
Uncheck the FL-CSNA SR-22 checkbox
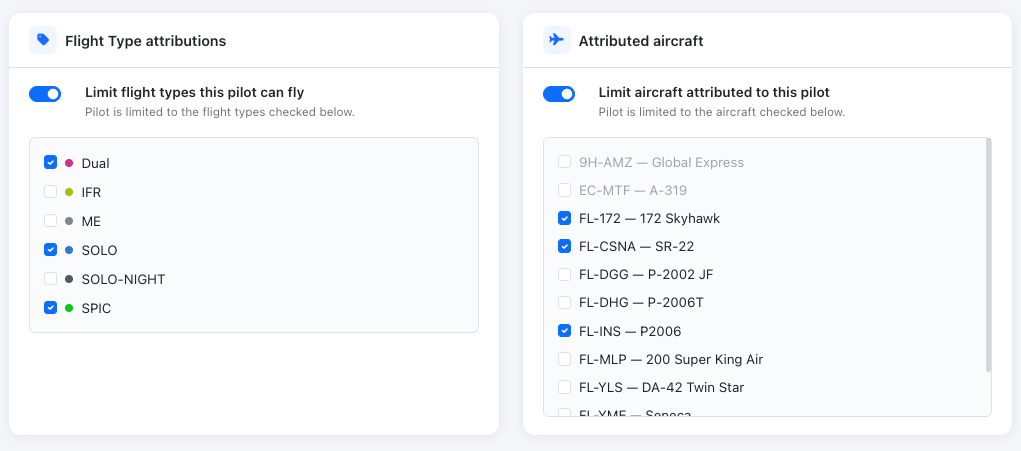pyautogui.click(x=565, y=246)
